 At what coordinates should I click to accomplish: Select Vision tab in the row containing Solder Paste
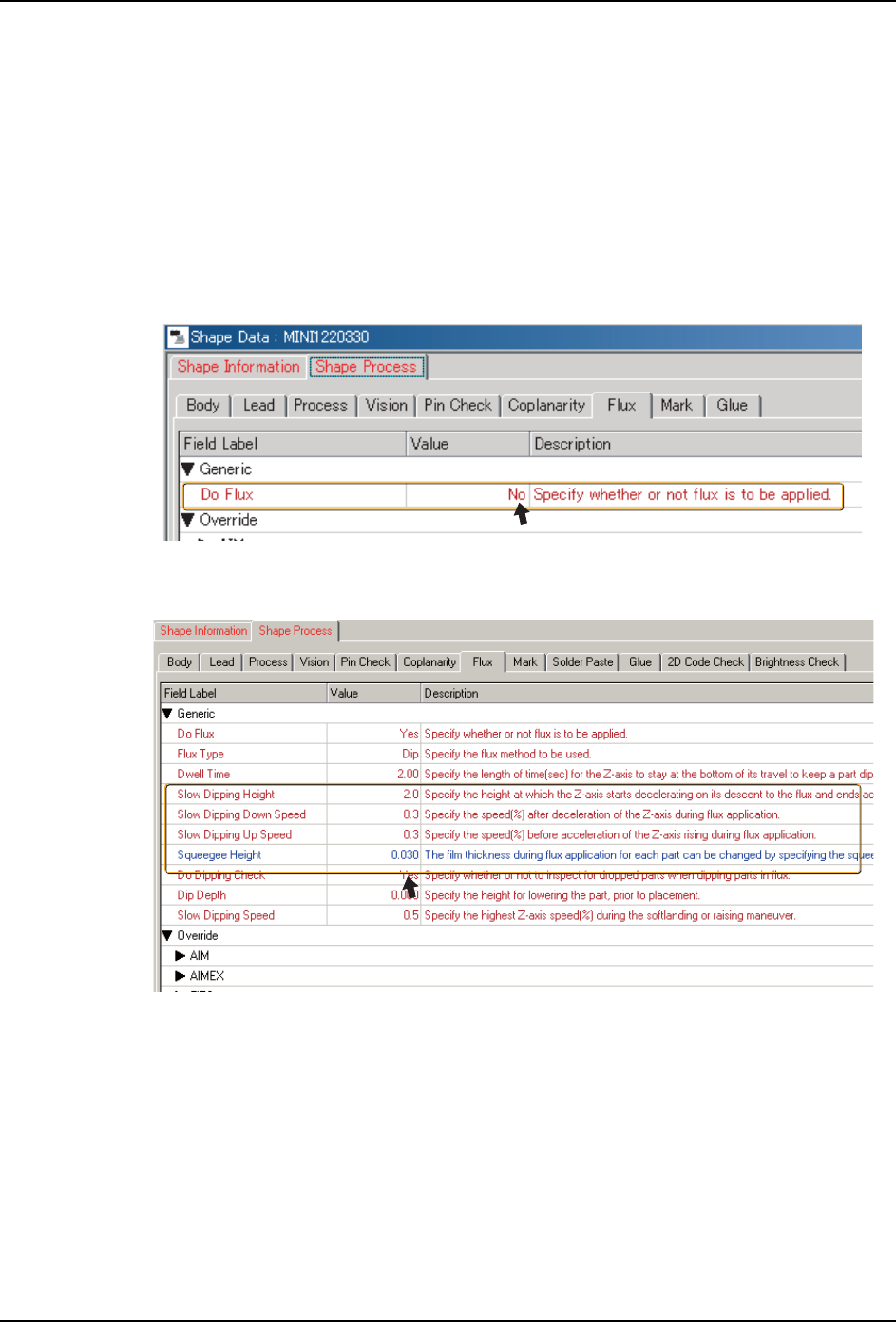coord(315,662)
